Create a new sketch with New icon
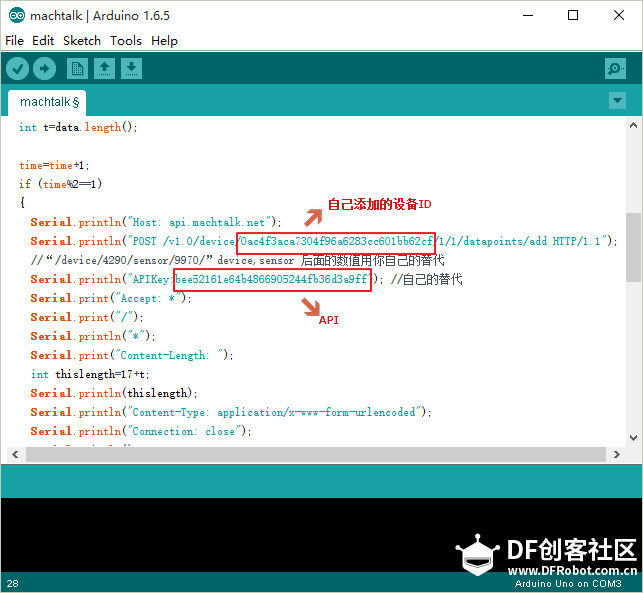643x593 pixels. coord(77,68)
